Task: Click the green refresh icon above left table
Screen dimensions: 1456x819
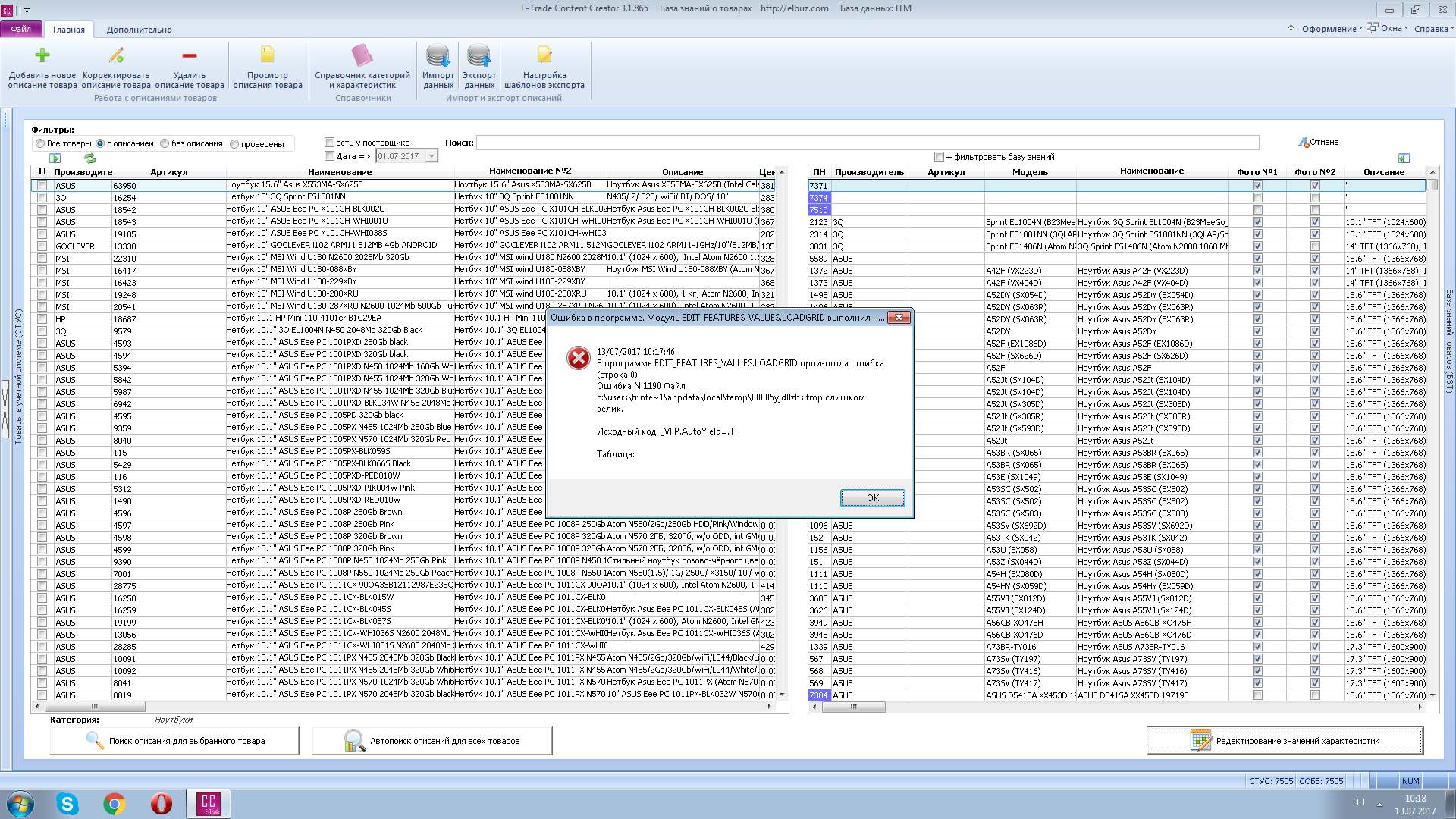Action: click(x=90, y=158)
